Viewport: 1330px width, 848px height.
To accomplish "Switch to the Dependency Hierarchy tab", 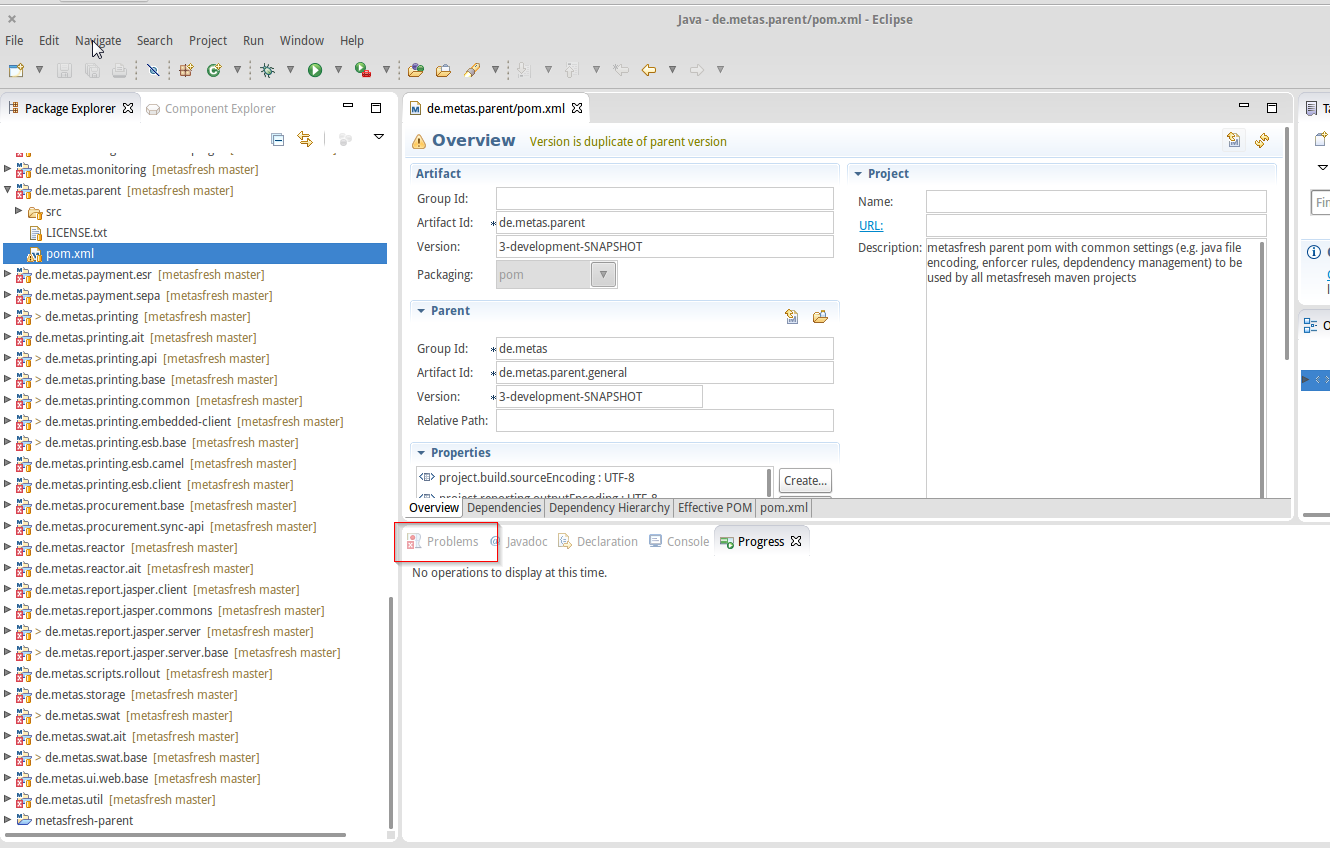I will tap(610, 508).
